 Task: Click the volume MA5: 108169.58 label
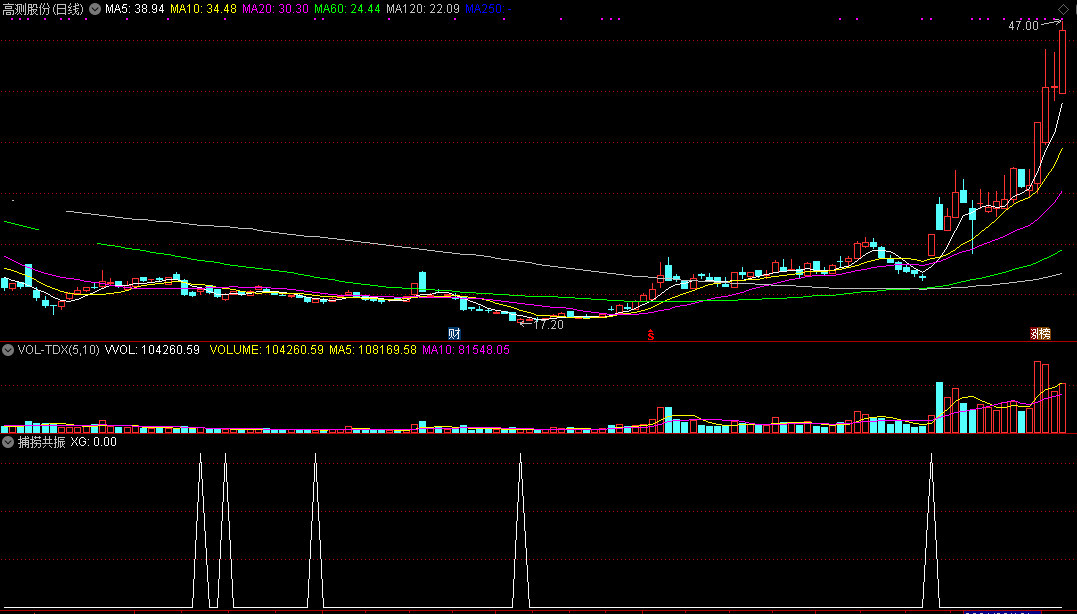(x=373, y=350)
